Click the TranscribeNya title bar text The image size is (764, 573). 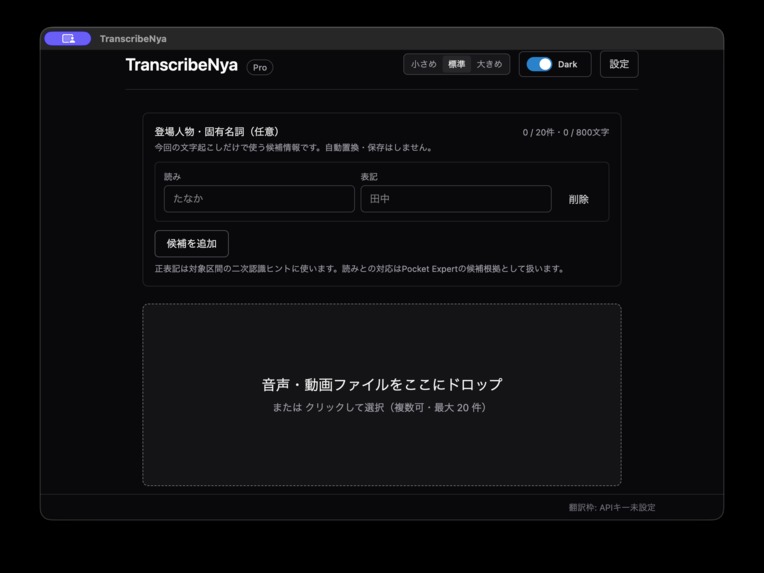coord(133,39)
